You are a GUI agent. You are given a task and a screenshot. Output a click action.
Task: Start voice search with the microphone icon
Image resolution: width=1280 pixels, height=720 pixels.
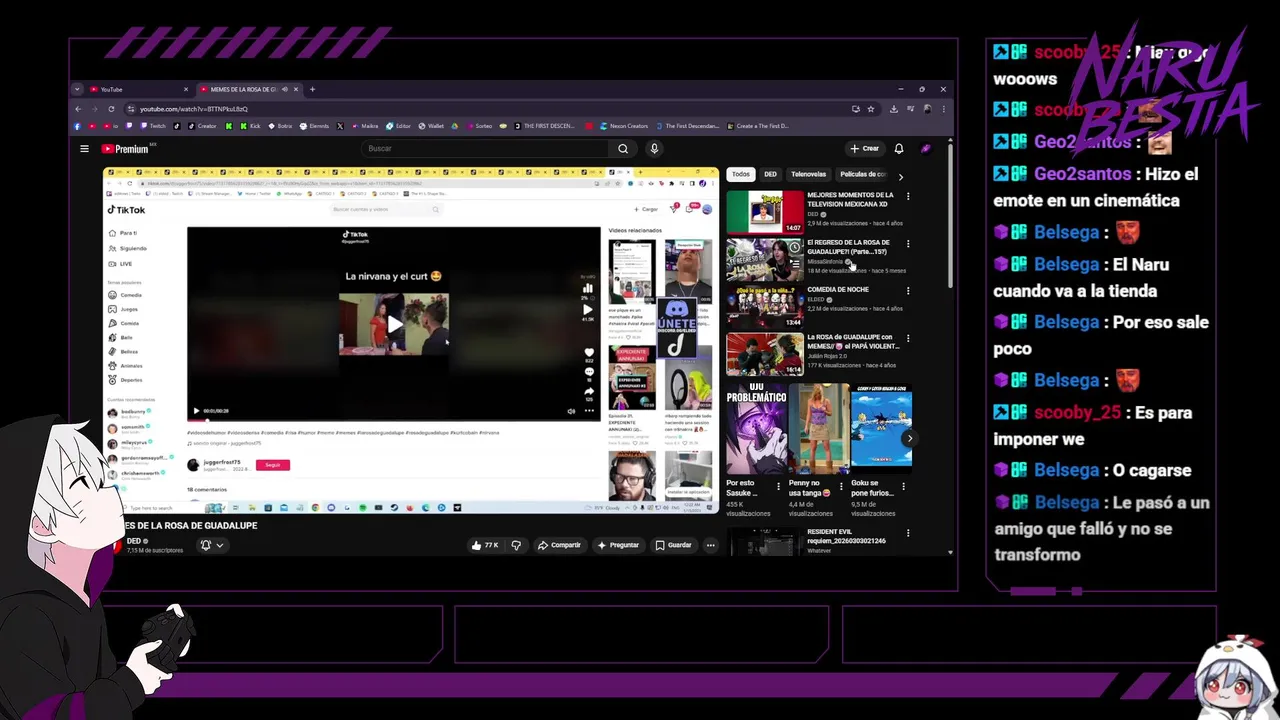click(654, 149)
